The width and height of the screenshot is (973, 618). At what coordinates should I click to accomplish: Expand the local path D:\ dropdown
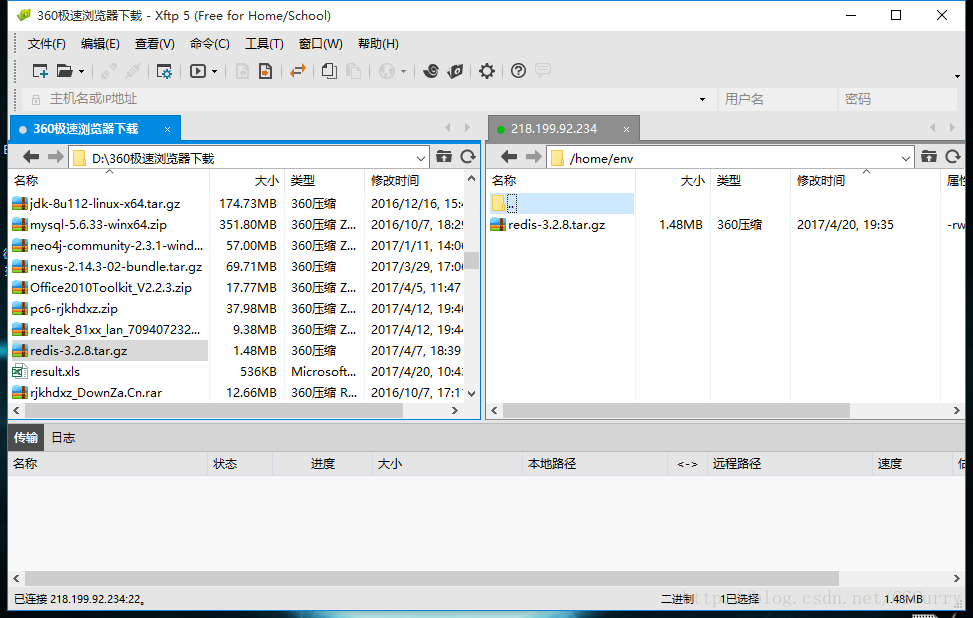click(x=420, y=158)
